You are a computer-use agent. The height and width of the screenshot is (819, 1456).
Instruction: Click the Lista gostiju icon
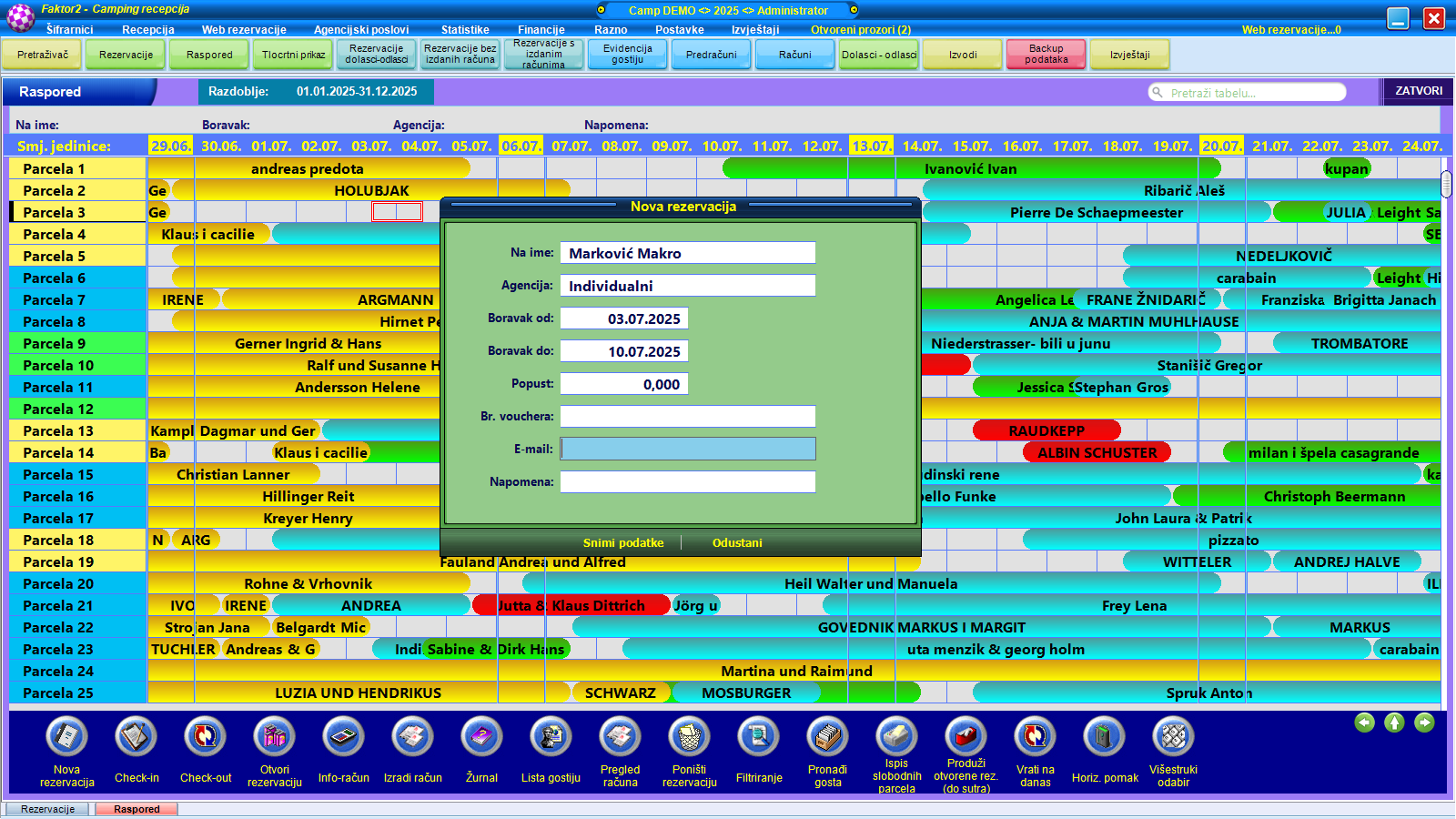click(551, 737)
